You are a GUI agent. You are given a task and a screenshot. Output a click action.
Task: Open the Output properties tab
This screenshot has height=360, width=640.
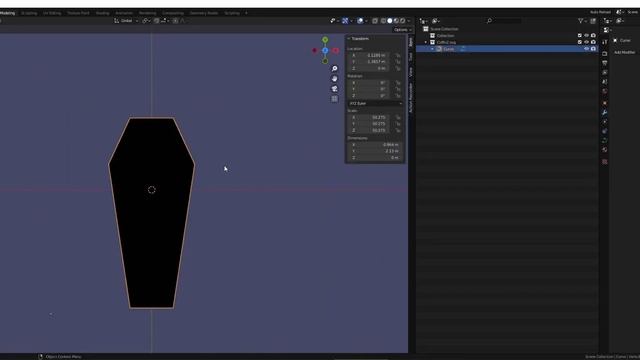point(604,63)
